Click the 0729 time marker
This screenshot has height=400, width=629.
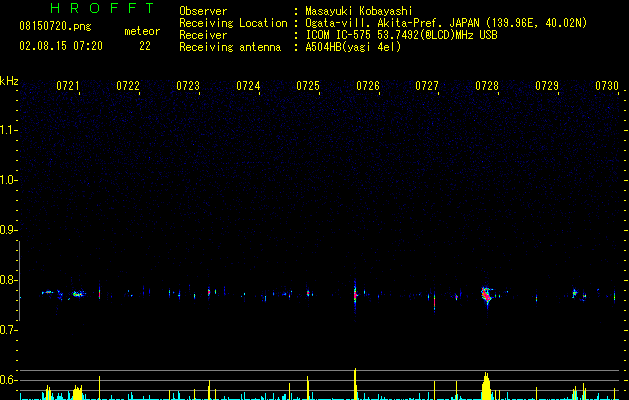point(547,86)
